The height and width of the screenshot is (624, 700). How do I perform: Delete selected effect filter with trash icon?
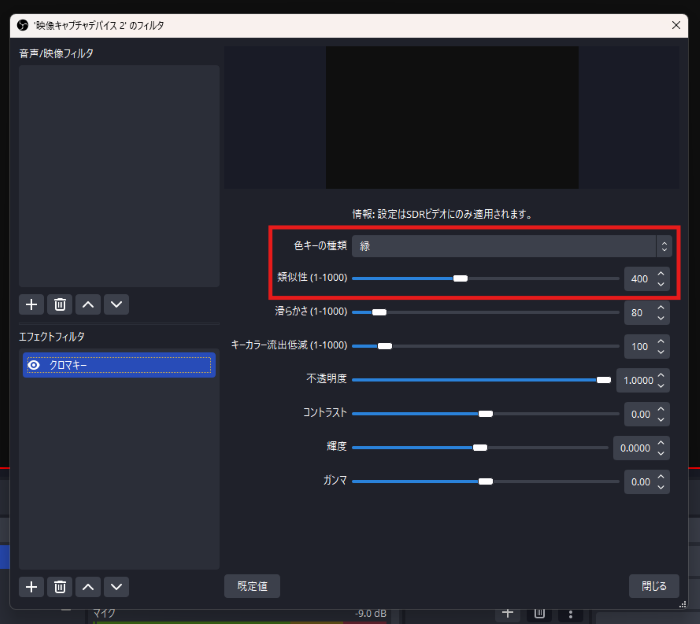[x=60, y=587]
